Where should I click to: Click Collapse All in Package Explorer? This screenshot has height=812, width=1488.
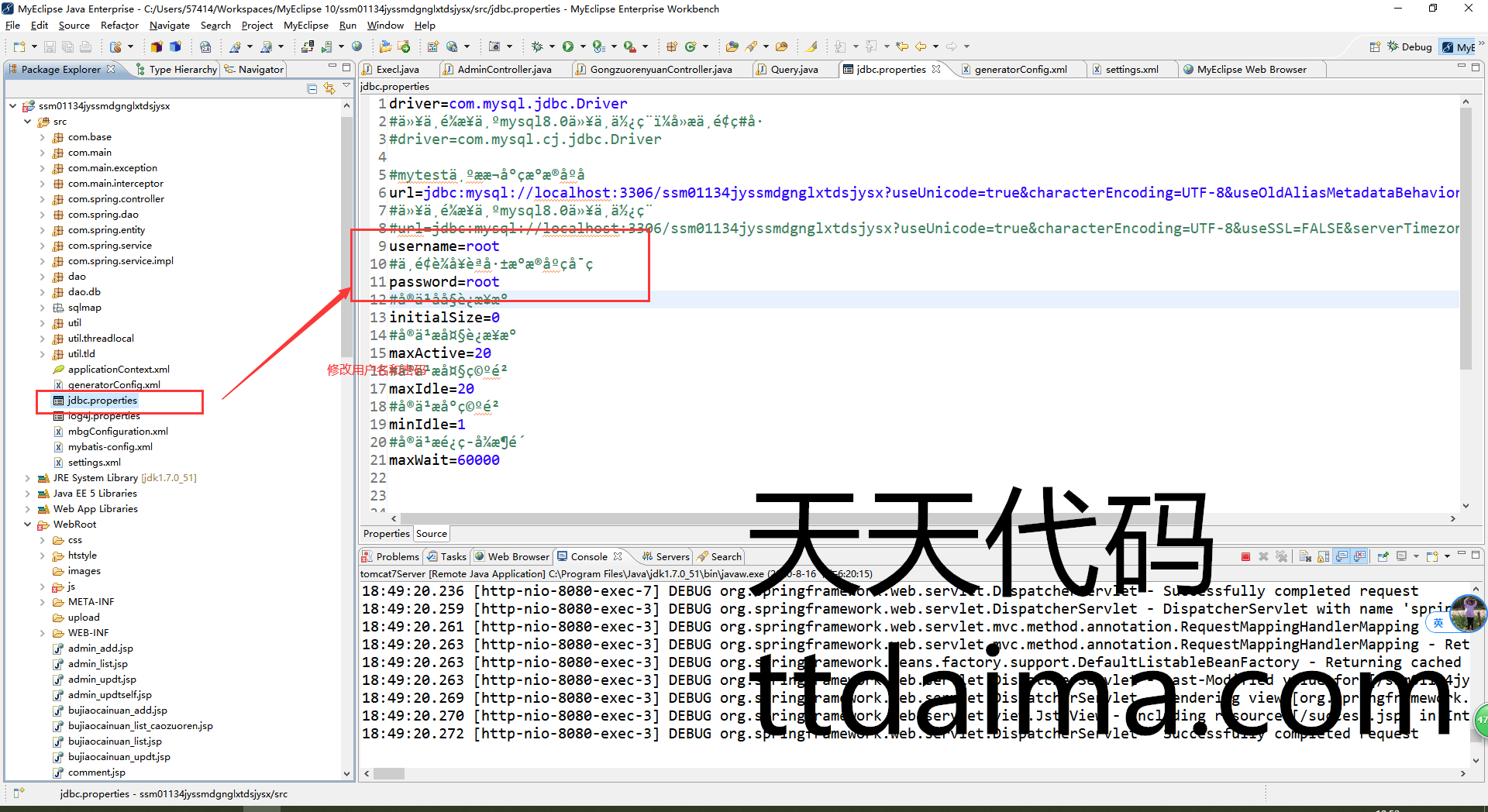(312, 88)
